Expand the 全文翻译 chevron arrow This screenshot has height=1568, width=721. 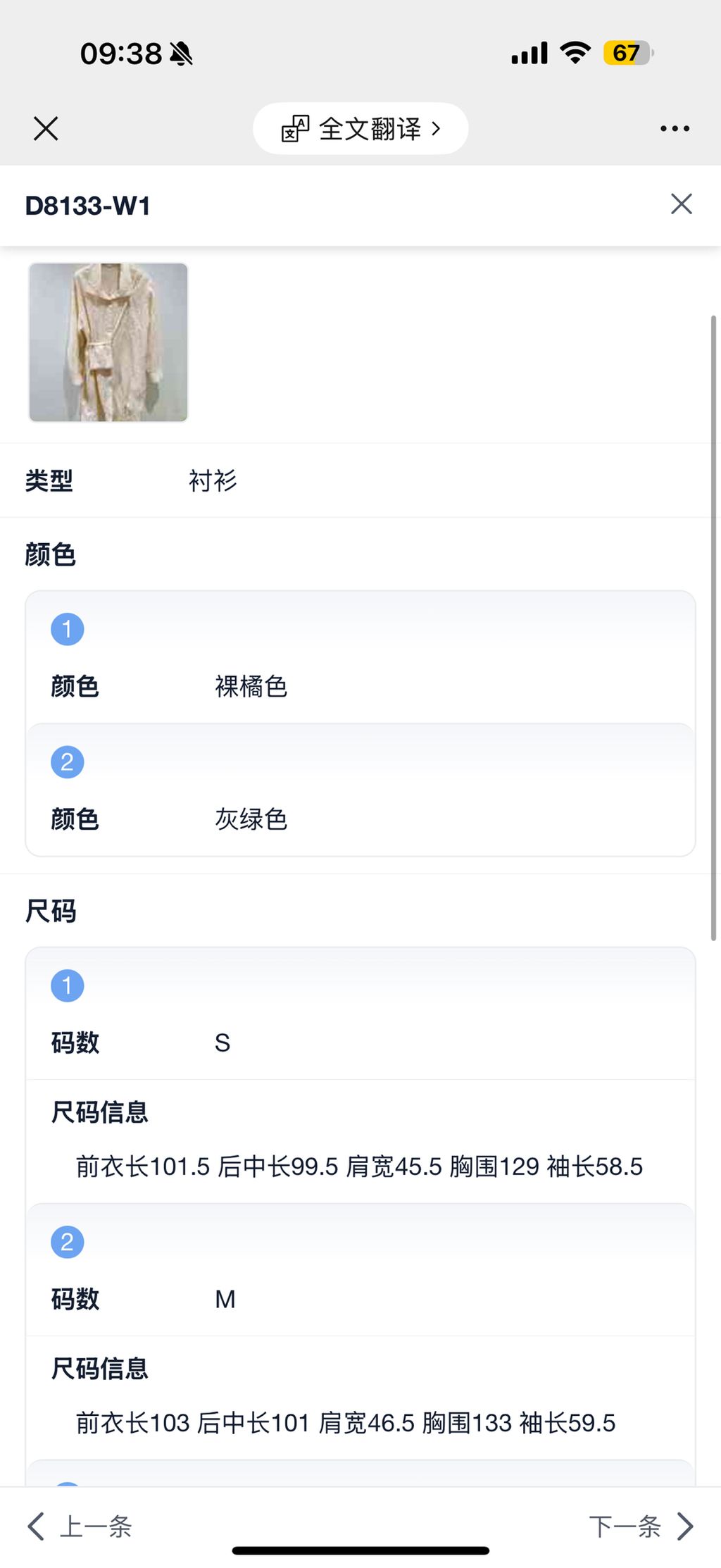click(437, 129)
